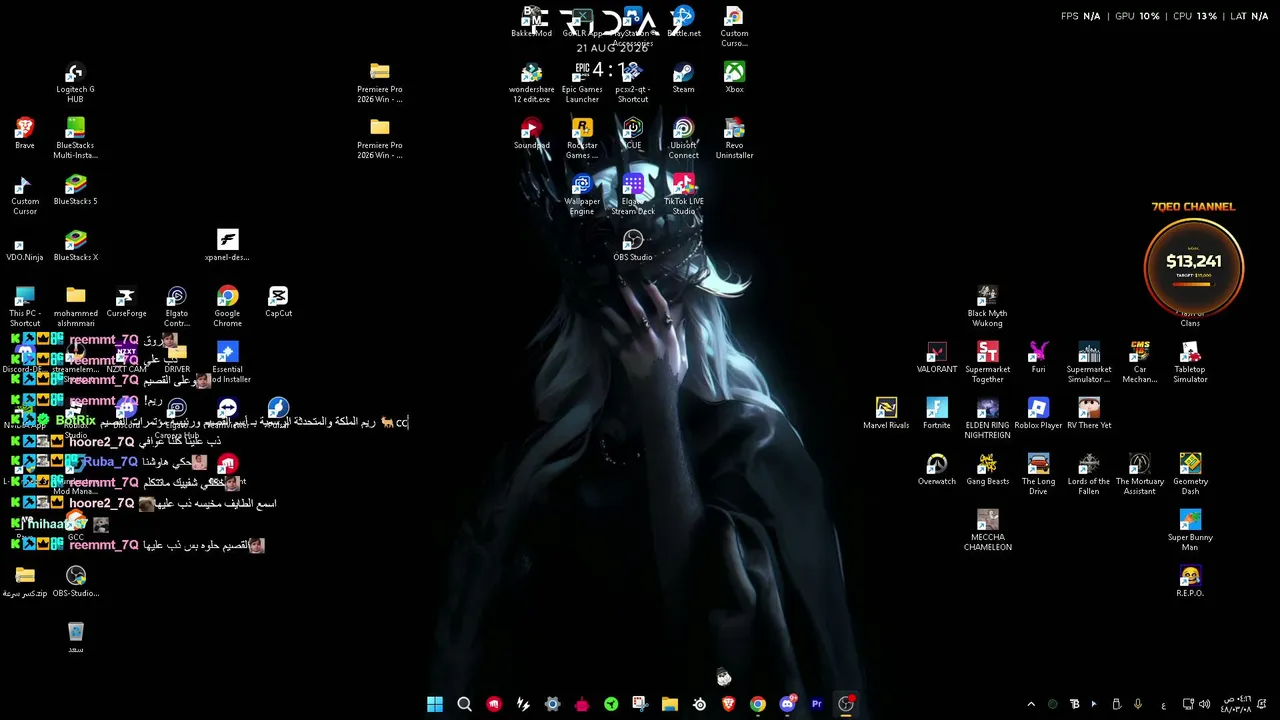Select the Battle.net desktop icon
The height and width of the screenshot is (720, 1280).
[x=683, y=22]
